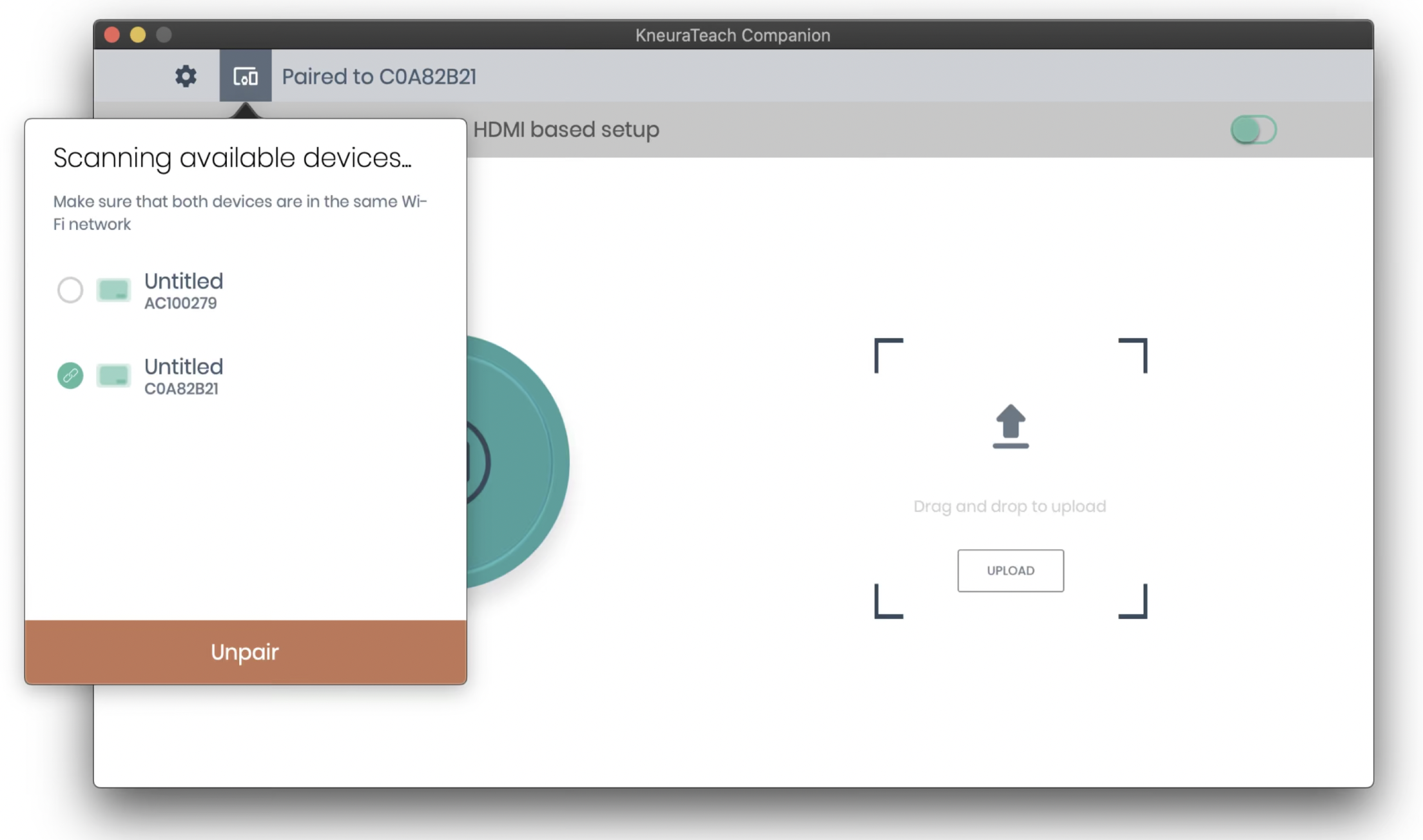Viewport: 1423px width, 840px height.
Task: Click the 'Paired to C0A82B21' label
Action: (x=380, y=76)
